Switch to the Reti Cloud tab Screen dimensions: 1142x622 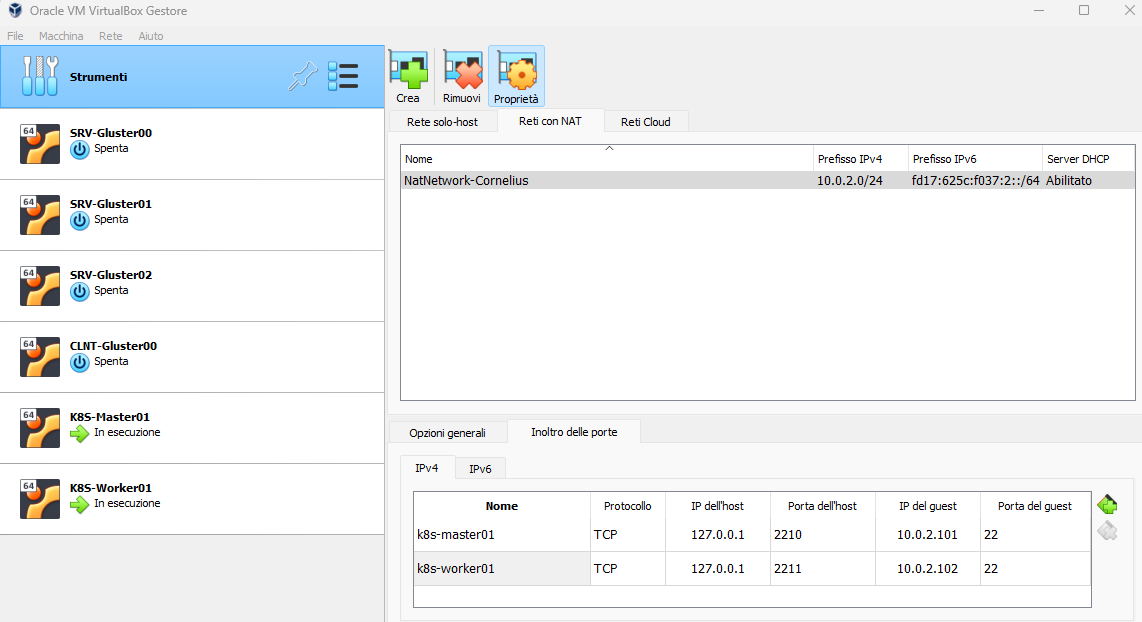click(646, 121)
